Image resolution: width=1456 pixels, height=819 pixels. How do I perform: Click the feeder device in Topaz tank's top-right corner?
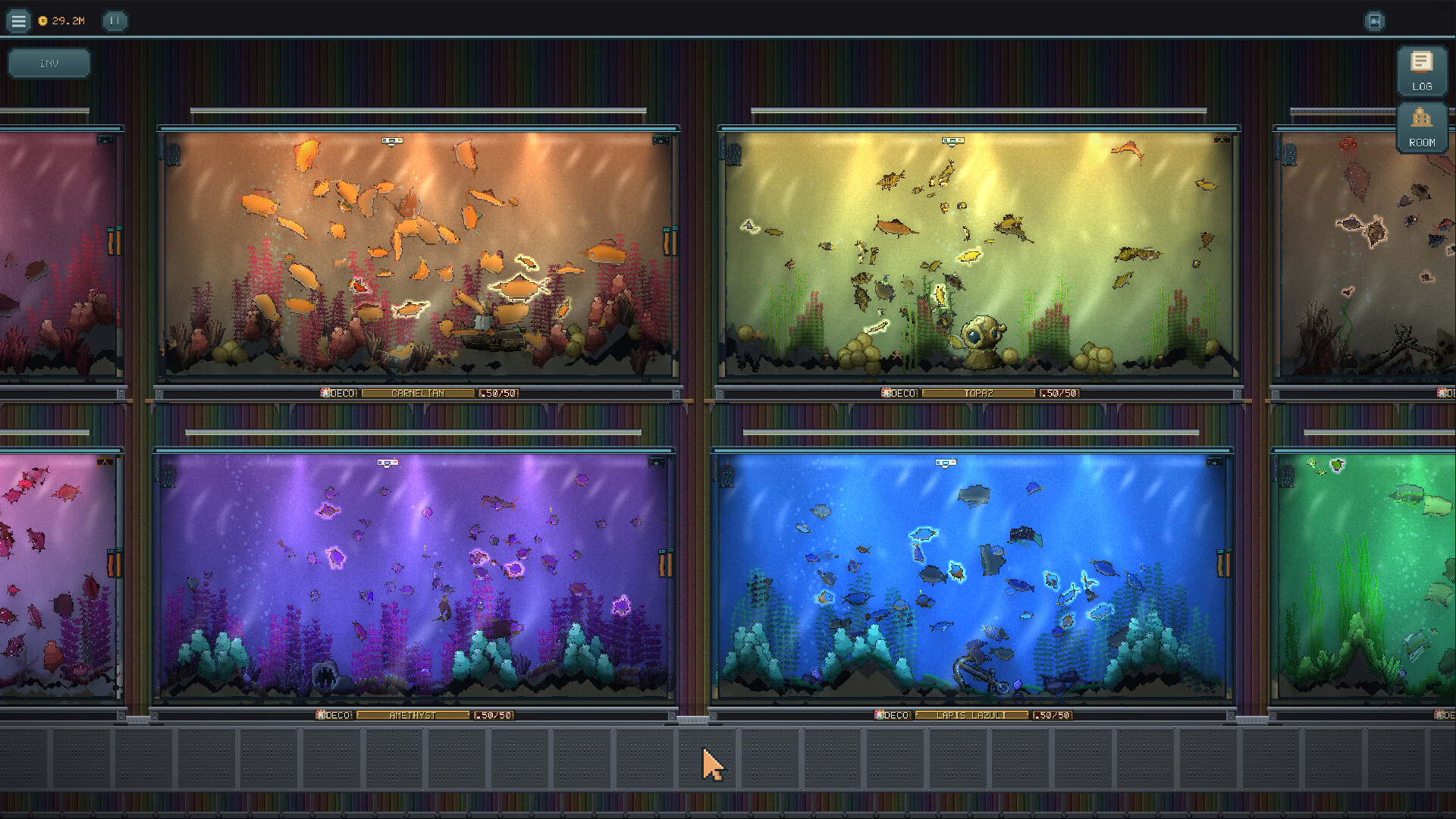coord(1221,140)
